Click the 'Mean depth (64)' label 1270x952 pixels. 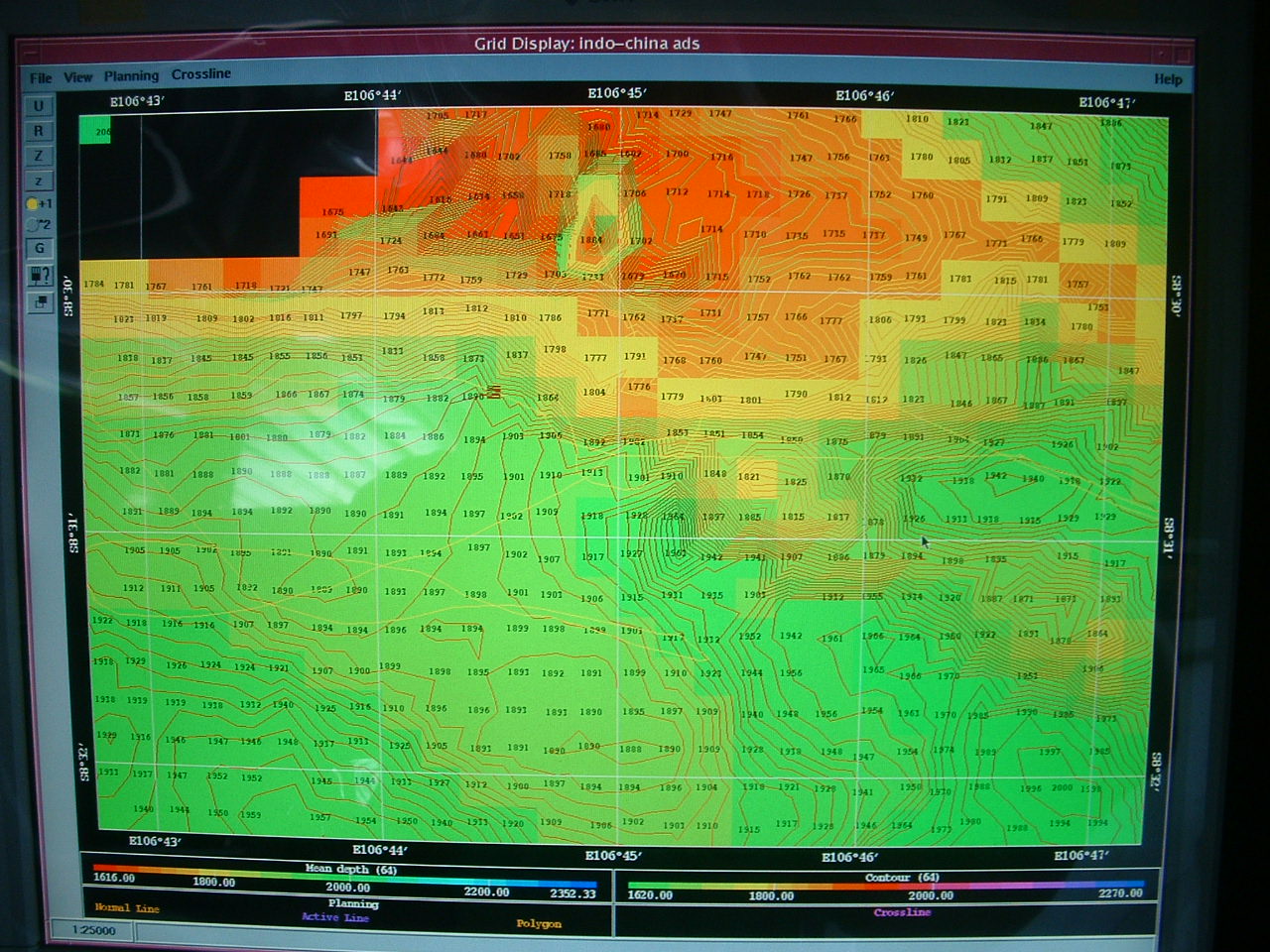pos(350,869)
